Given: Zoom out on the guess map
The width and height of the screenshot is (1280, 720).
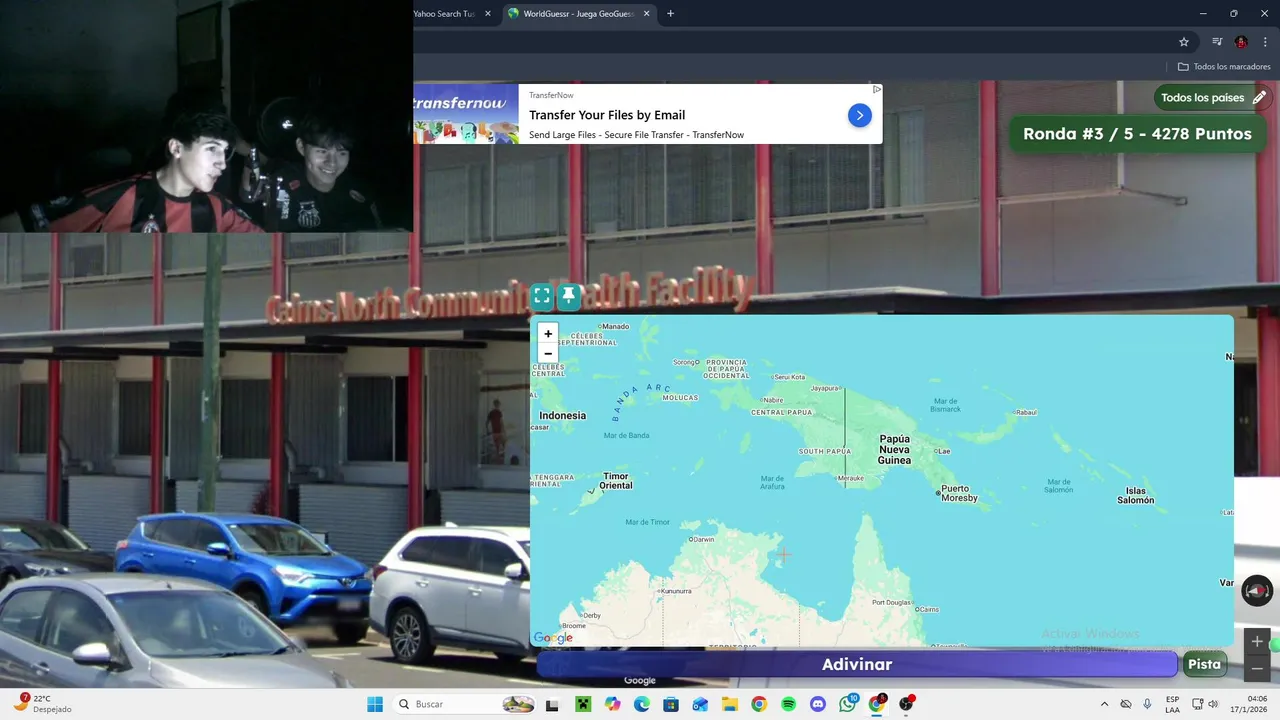Looking at the screenshot, I should coord(547,353).
